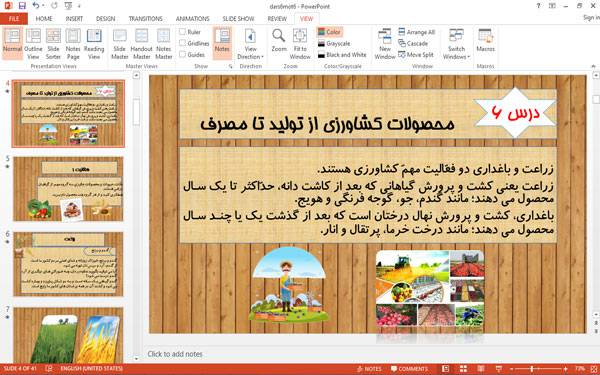
Task: Open Ribbon Display Options
Action: pyautogui.click(x=552, y=6)
